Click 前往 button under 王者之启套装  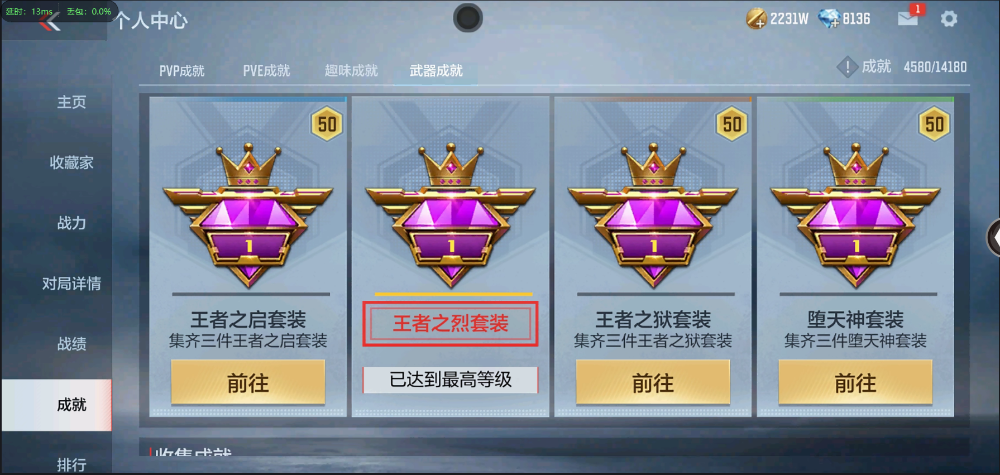pyautogui.click(x=248, y=383)
